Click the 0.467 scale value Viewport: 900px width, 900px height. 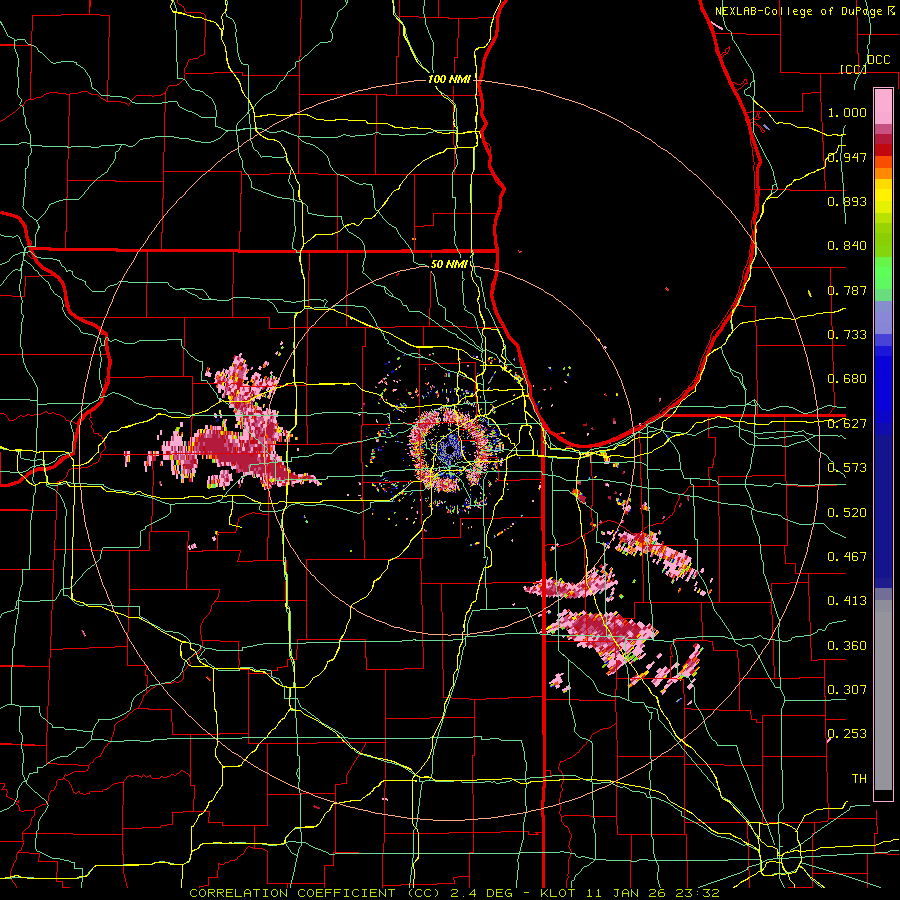(847, 556)
